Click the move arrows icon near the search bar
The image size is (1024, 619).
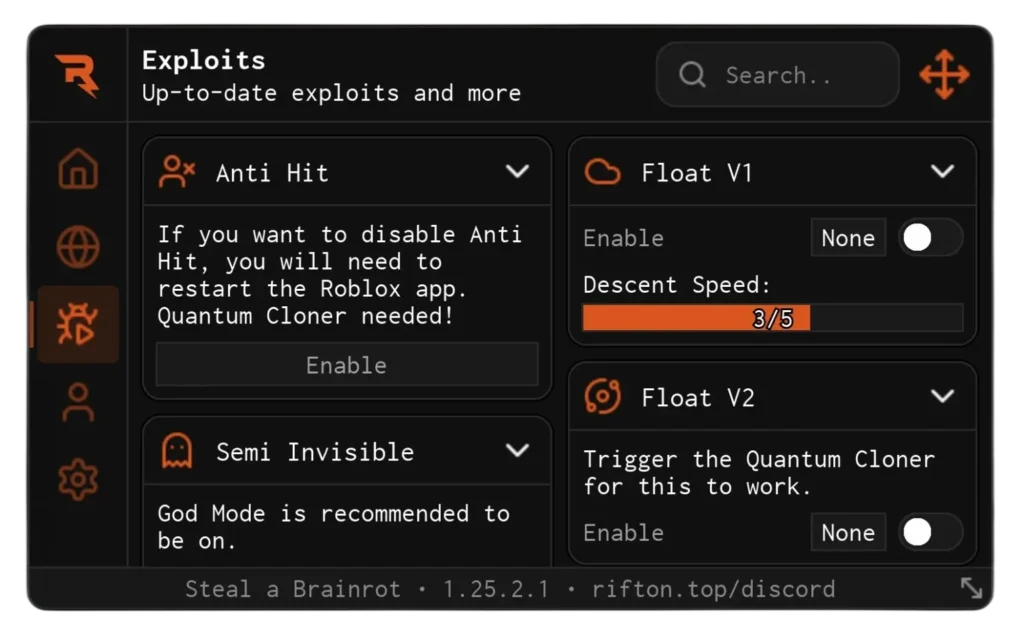944,74
